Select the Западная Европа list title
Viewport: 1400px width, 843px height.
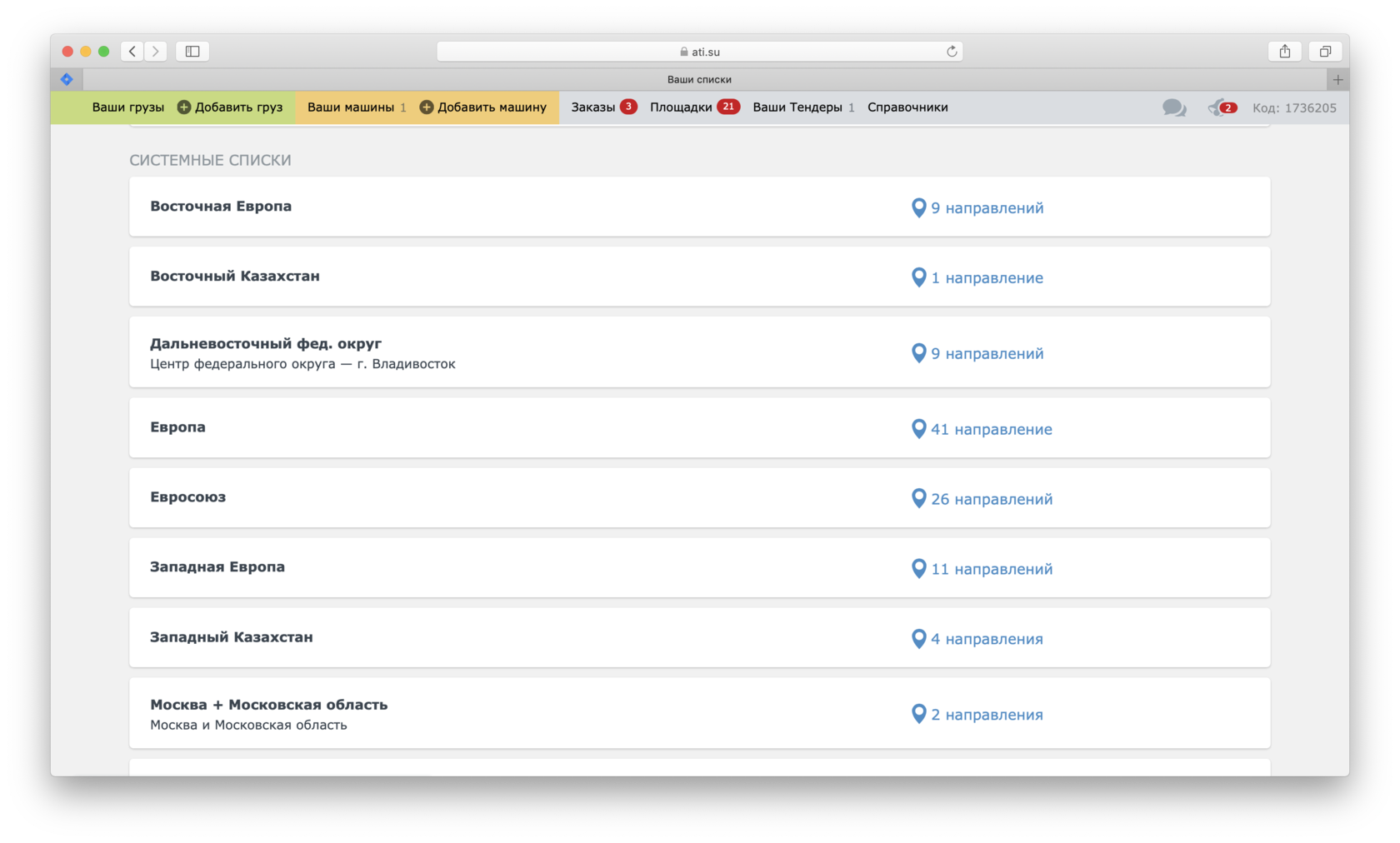217,567
